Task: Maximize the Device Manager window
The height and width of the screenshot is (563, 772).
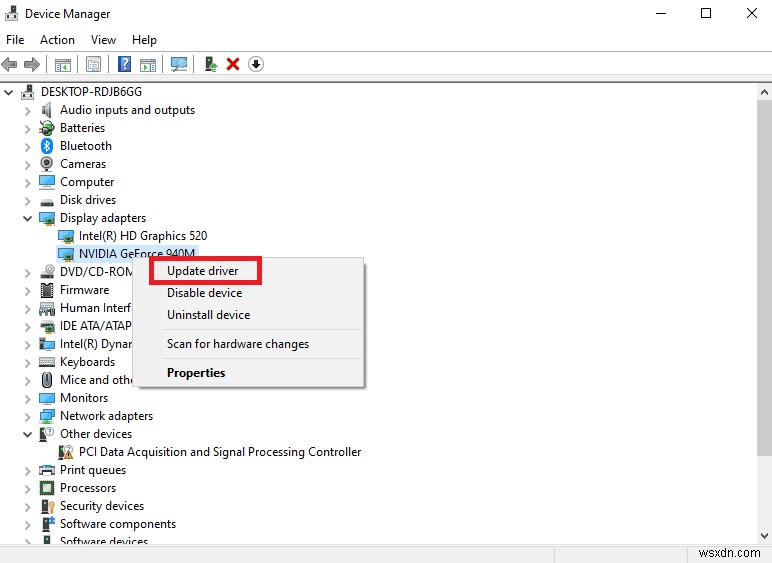Action: coord(706,13)
